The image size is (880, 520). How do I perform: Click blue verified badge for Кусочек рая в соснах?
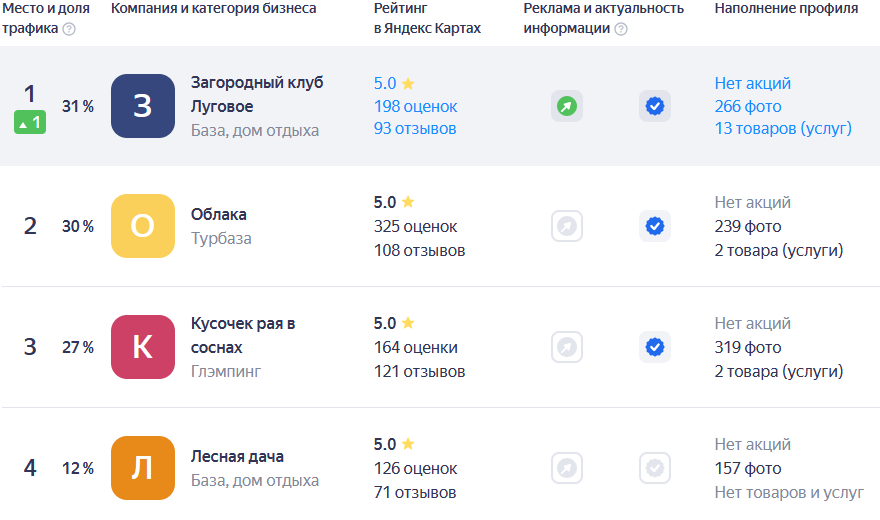coord(655,347)
